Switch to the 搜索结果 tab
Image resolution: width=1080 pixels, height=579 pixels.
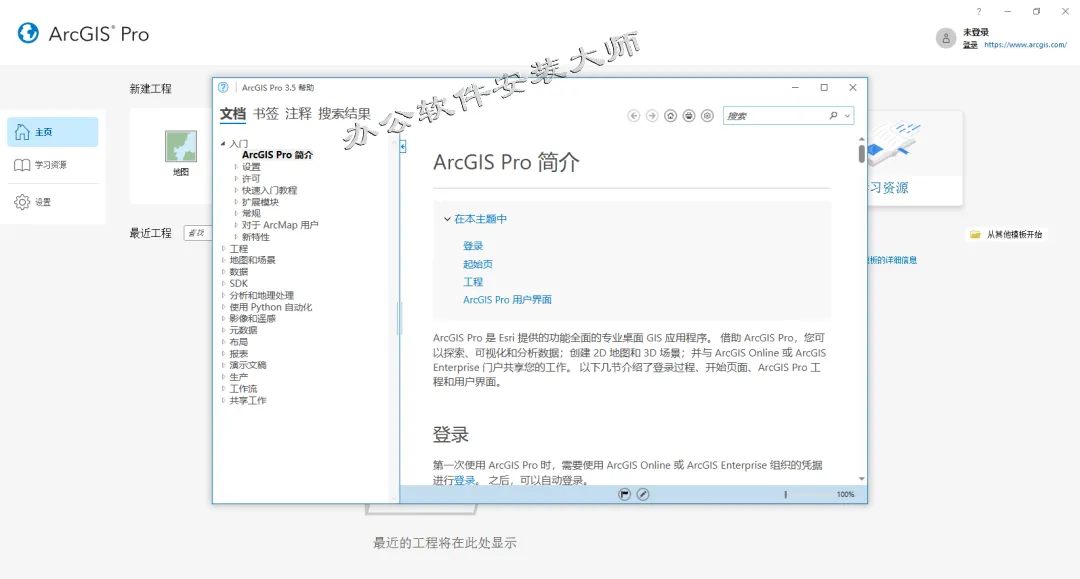pyautogui.click(x=344, y=114)
